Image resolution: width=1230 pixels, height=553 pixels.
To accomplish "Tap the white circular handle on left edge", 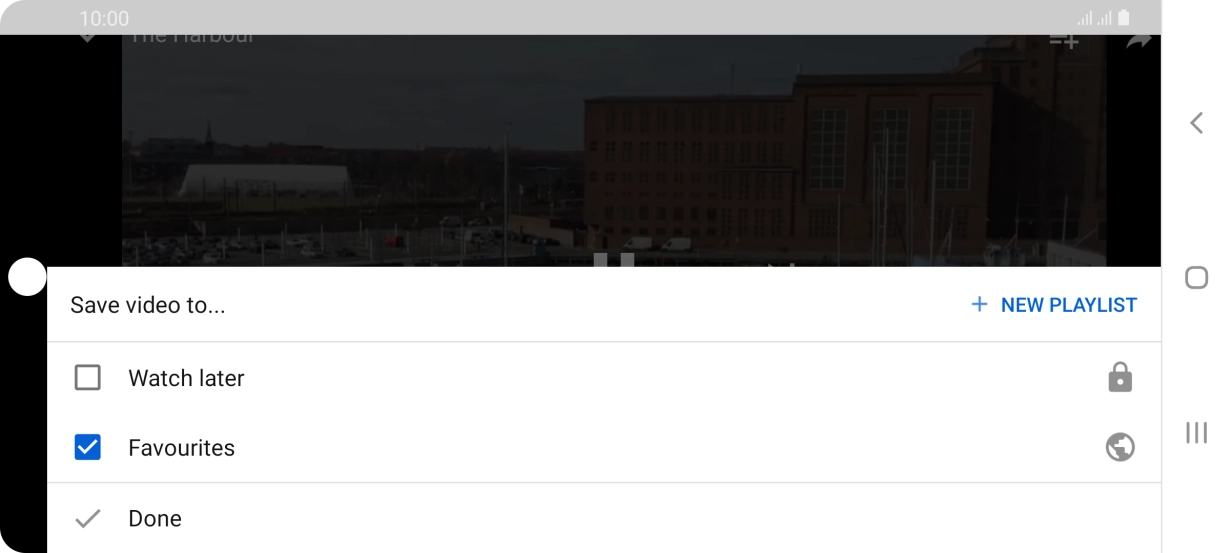I will pos(27,277).
